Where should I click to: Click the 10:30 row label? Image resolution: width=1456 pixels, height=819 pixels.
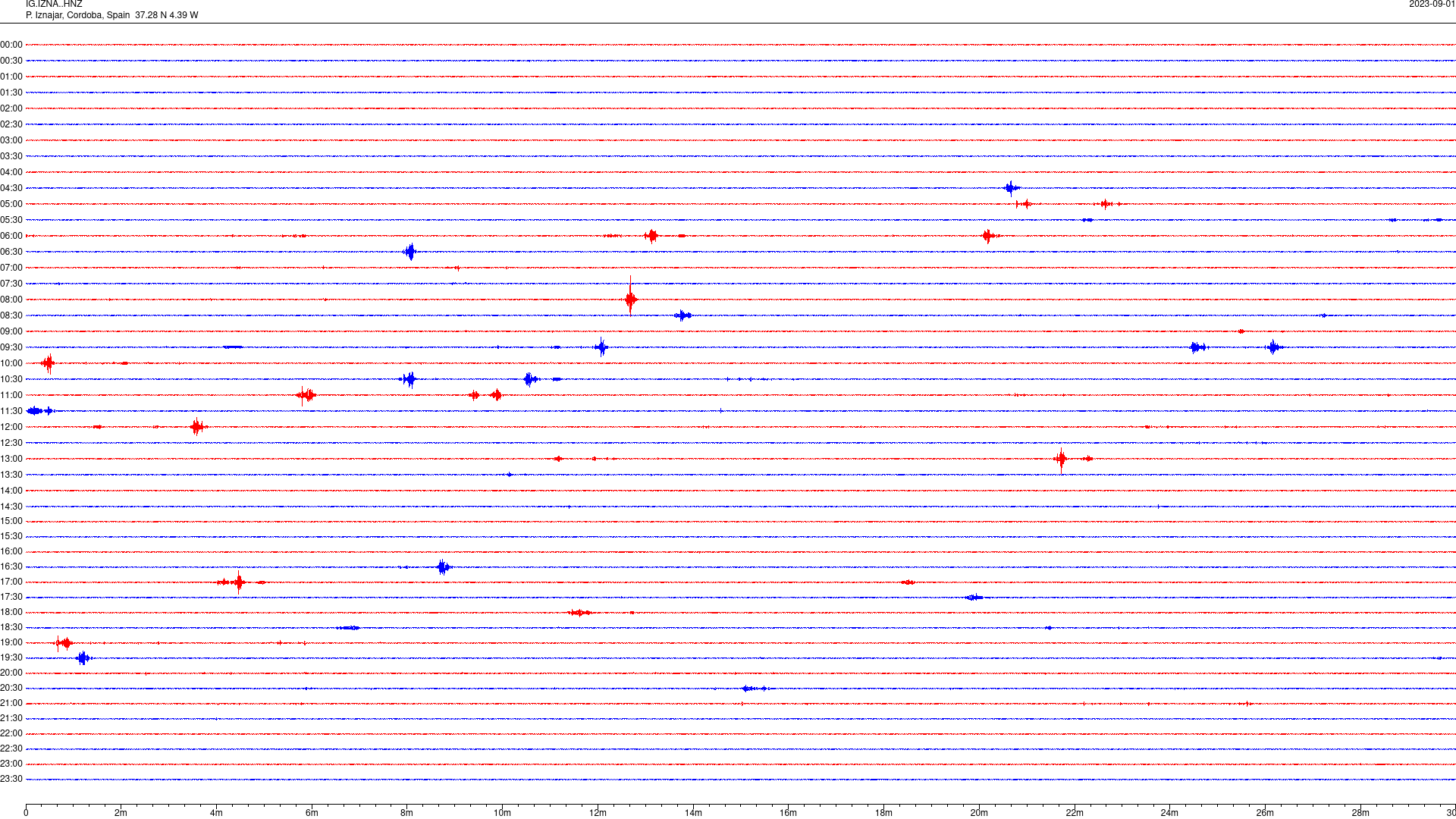[x=11, y=379]
